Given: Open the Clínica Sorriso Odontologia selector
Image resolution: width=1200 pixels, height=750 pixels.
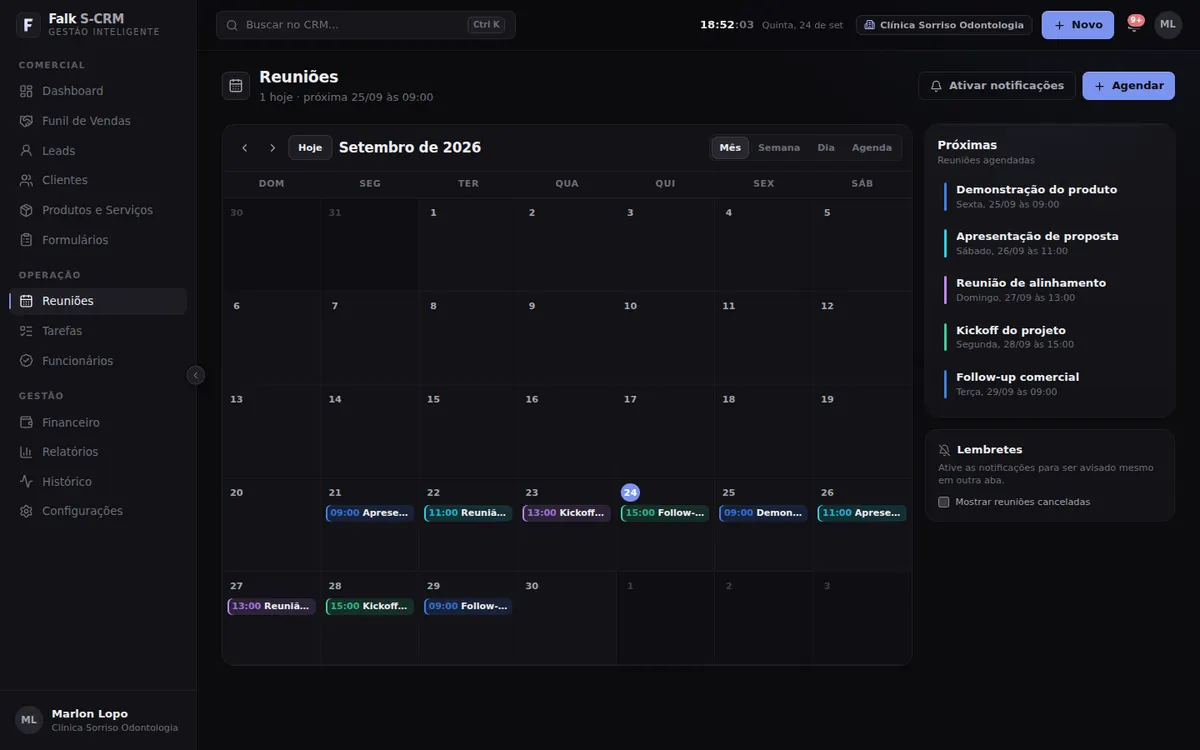Looking at the screenshot, I should (x=945, y=25).
